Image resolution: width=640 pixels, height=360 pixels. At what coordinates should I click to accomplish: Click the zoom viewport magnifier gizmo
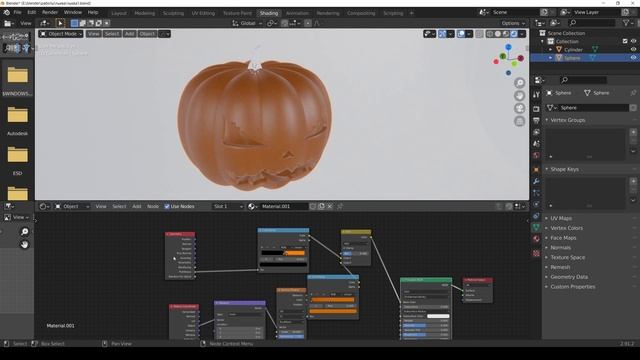[520, 83]
